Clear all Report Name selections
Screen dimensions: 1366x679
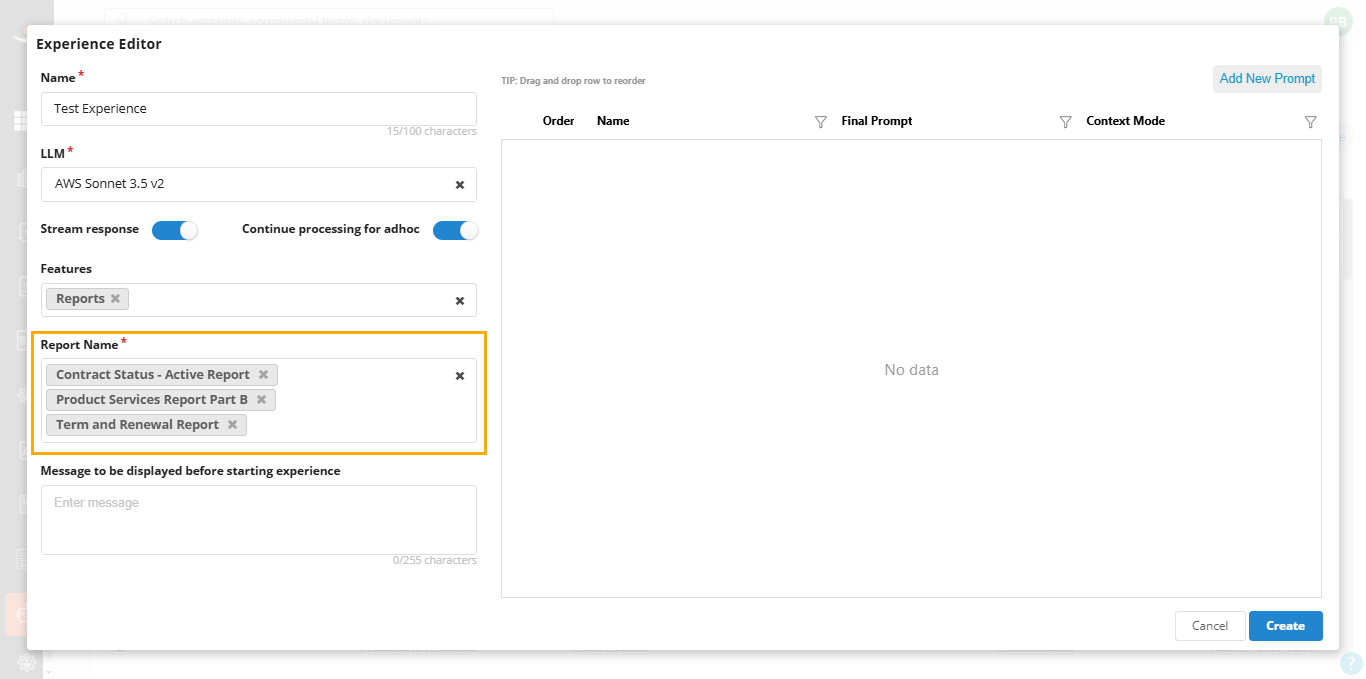click(460, 376)
